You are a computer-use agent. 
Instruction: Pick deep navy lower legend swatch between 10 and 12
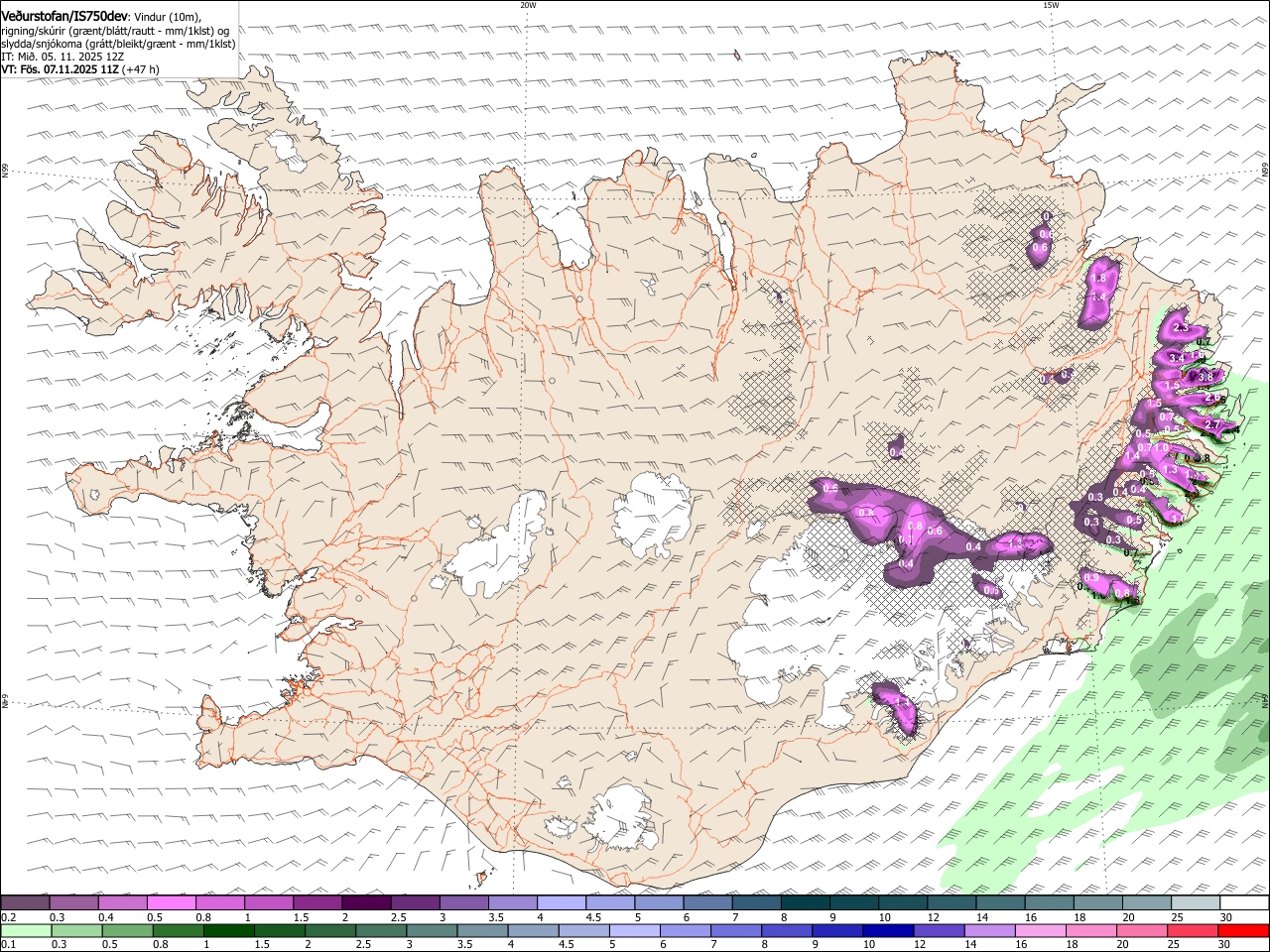(887, 930)
